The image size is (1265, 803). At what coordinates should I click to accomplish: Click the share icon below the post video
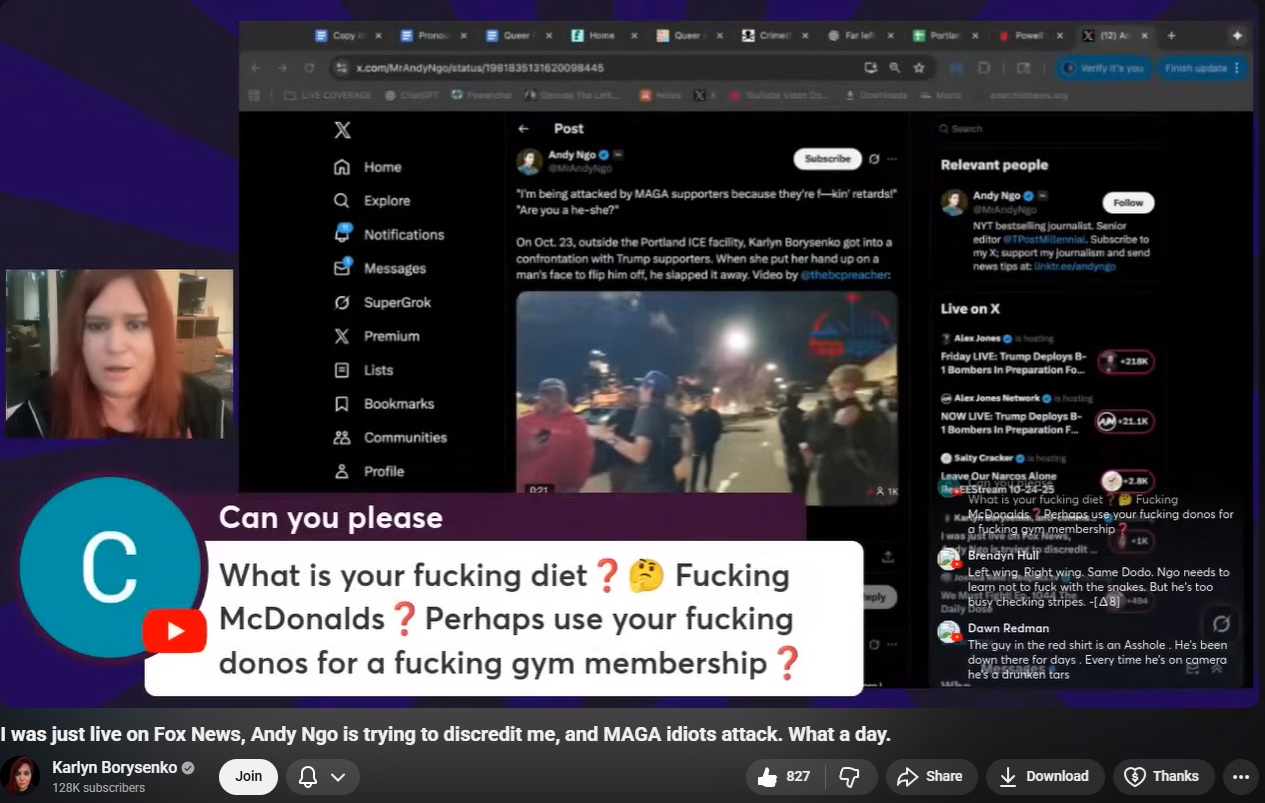887,557
